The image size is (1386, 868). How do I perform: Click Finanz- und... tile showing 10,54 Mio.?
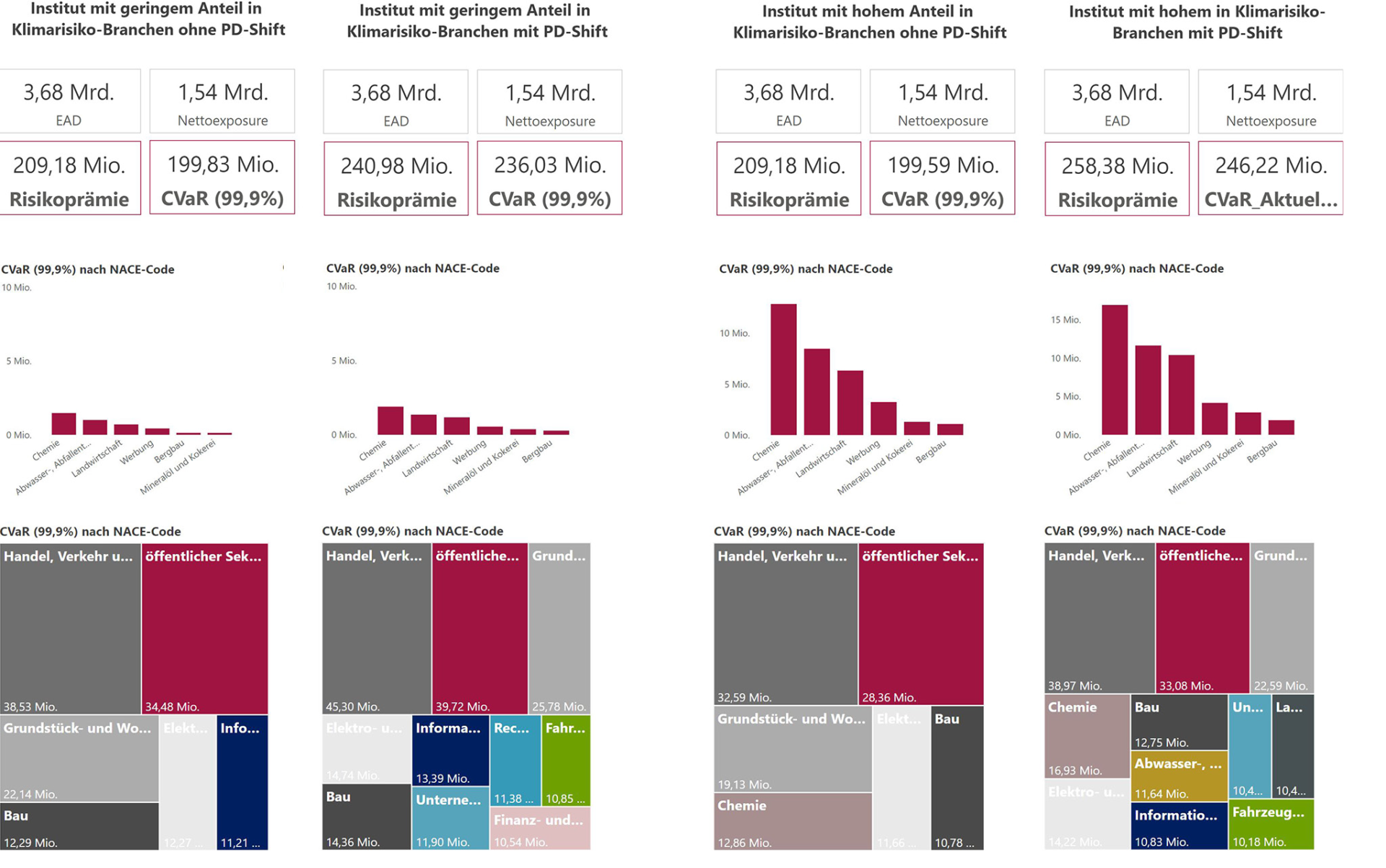coord(541,829)
